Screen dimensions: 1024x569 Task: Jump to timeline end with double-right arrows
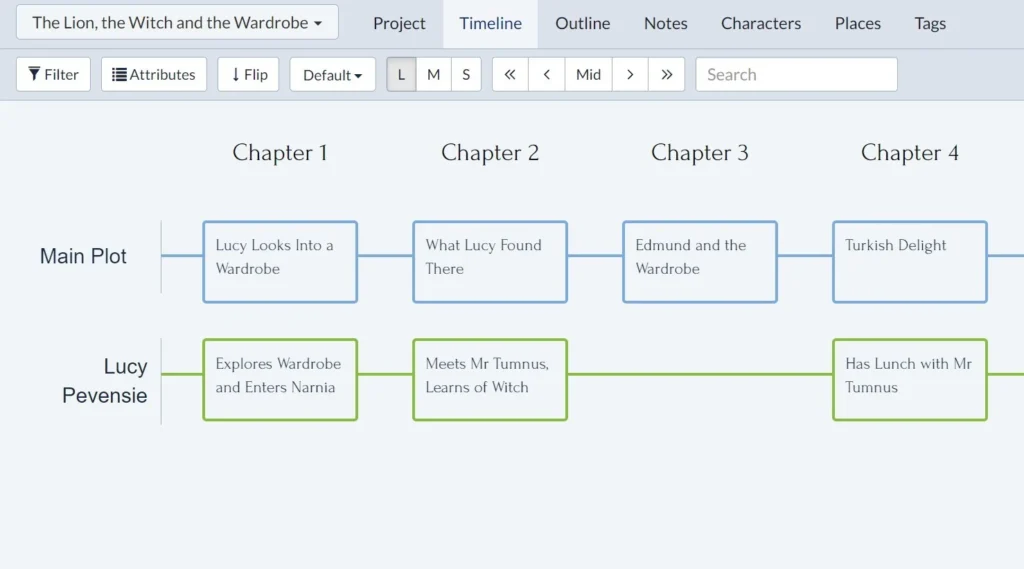pos(666,74)
